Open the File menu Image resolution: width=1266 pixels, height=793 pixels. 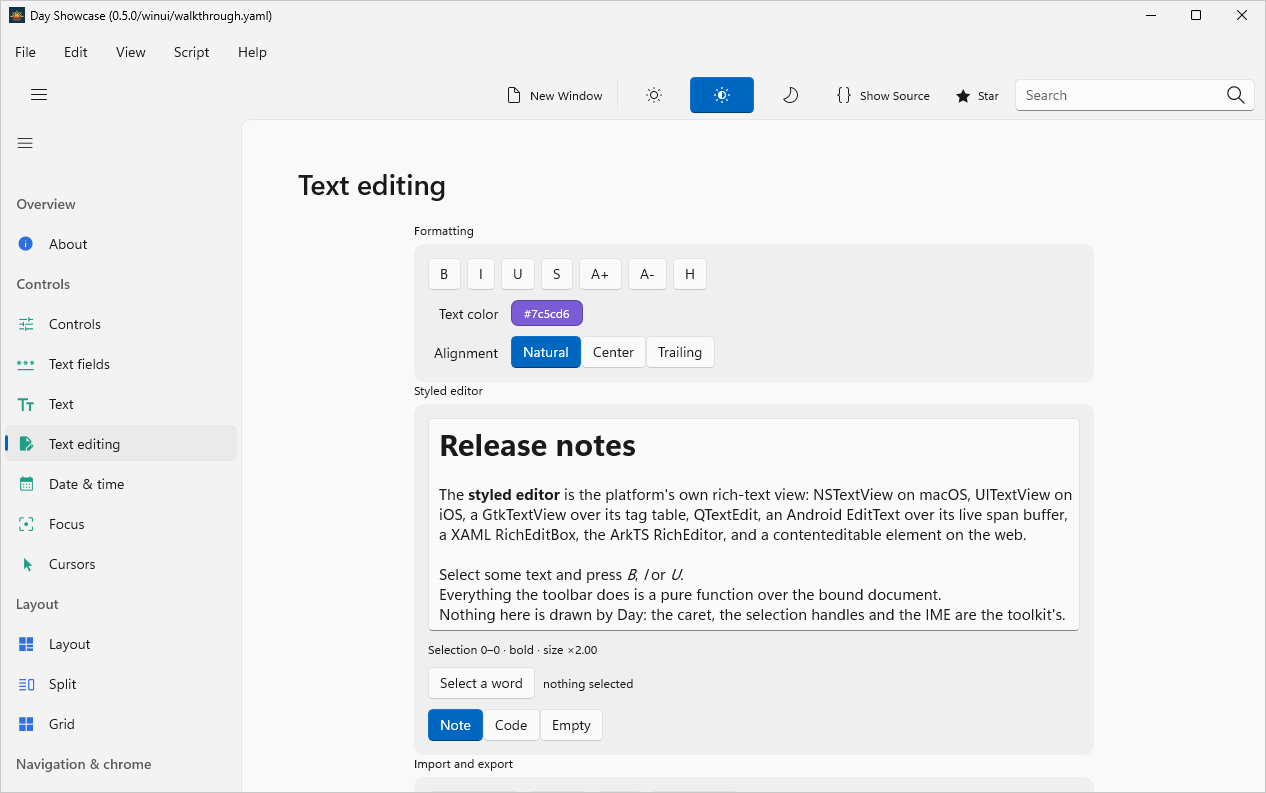[x=25, y=52]
